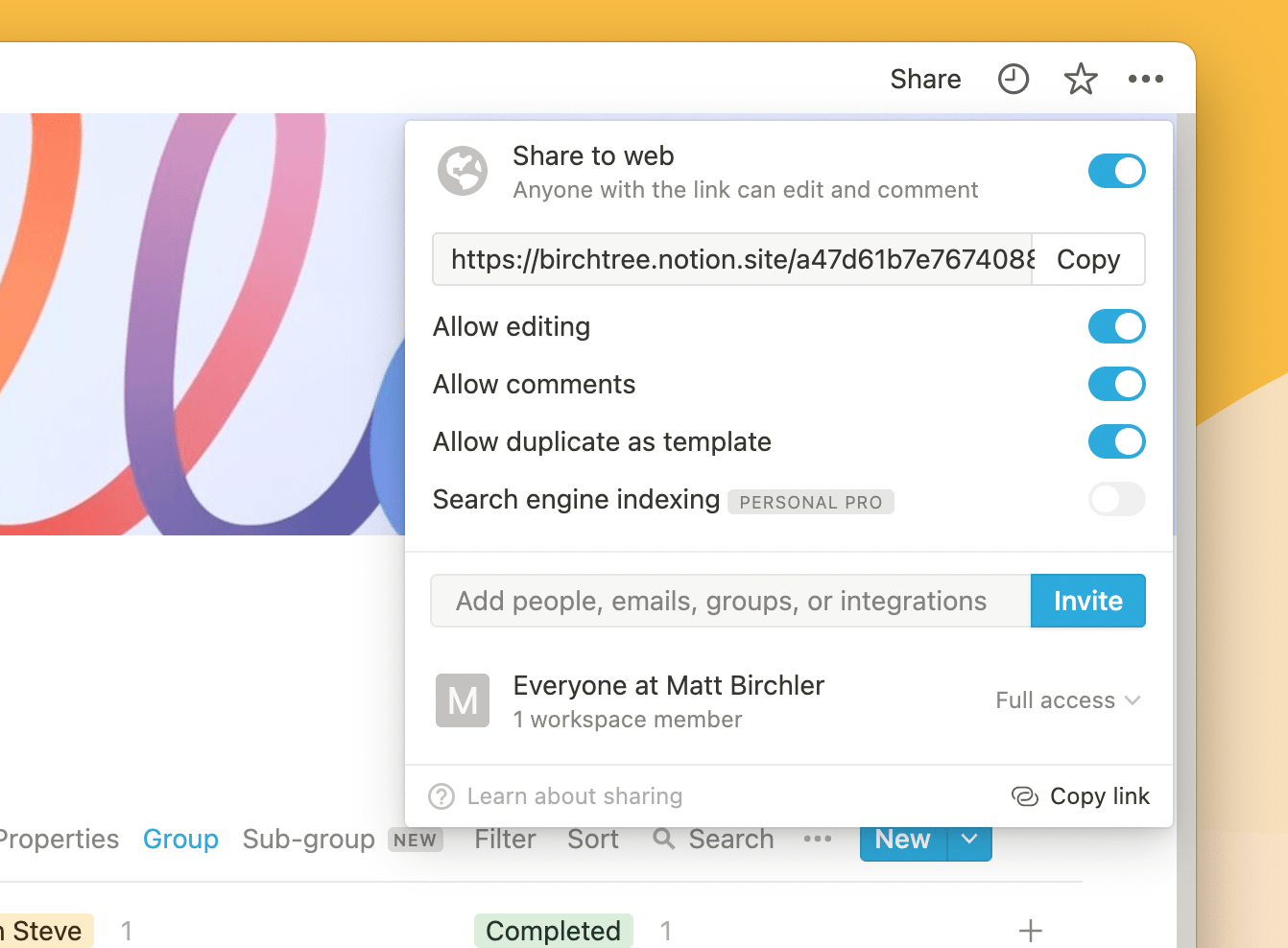Click the Completed status tag
Screen dimensions: 1288x948
(554, 931)
